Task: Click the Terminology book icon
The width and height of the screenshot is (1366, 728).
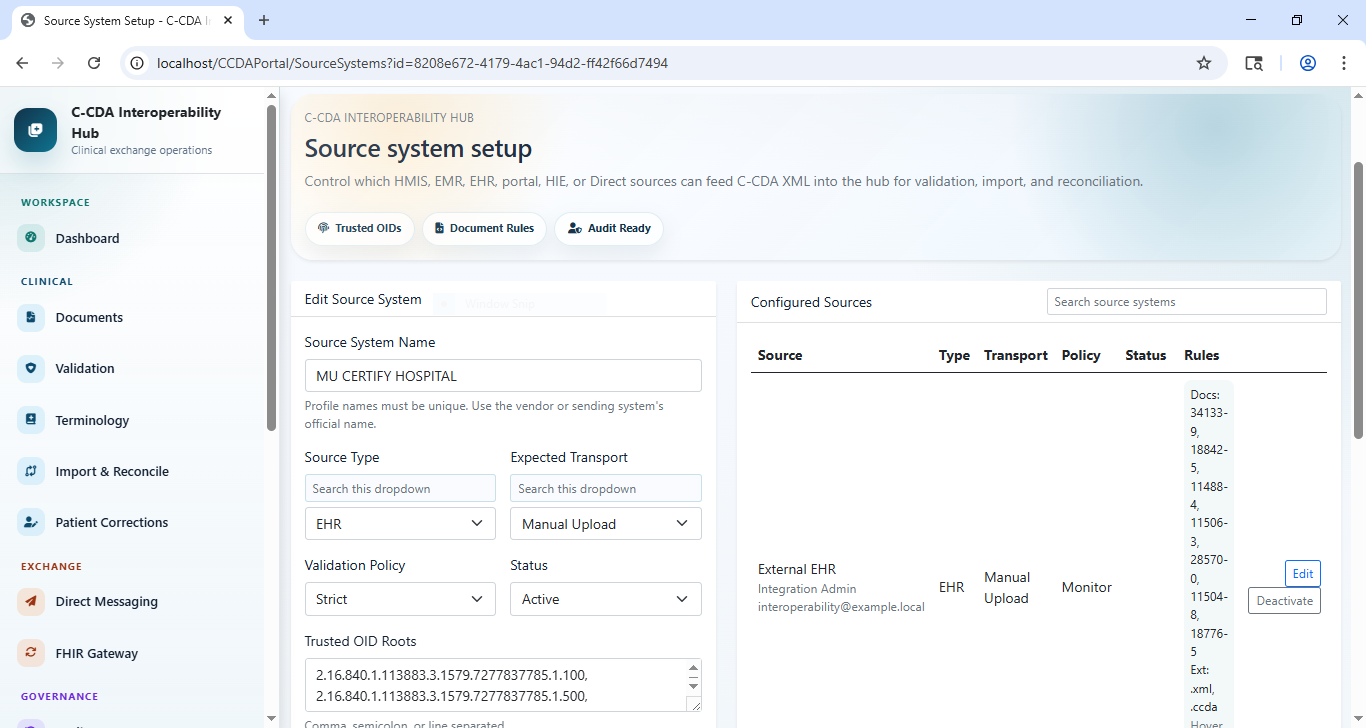Action: (31, 420)
